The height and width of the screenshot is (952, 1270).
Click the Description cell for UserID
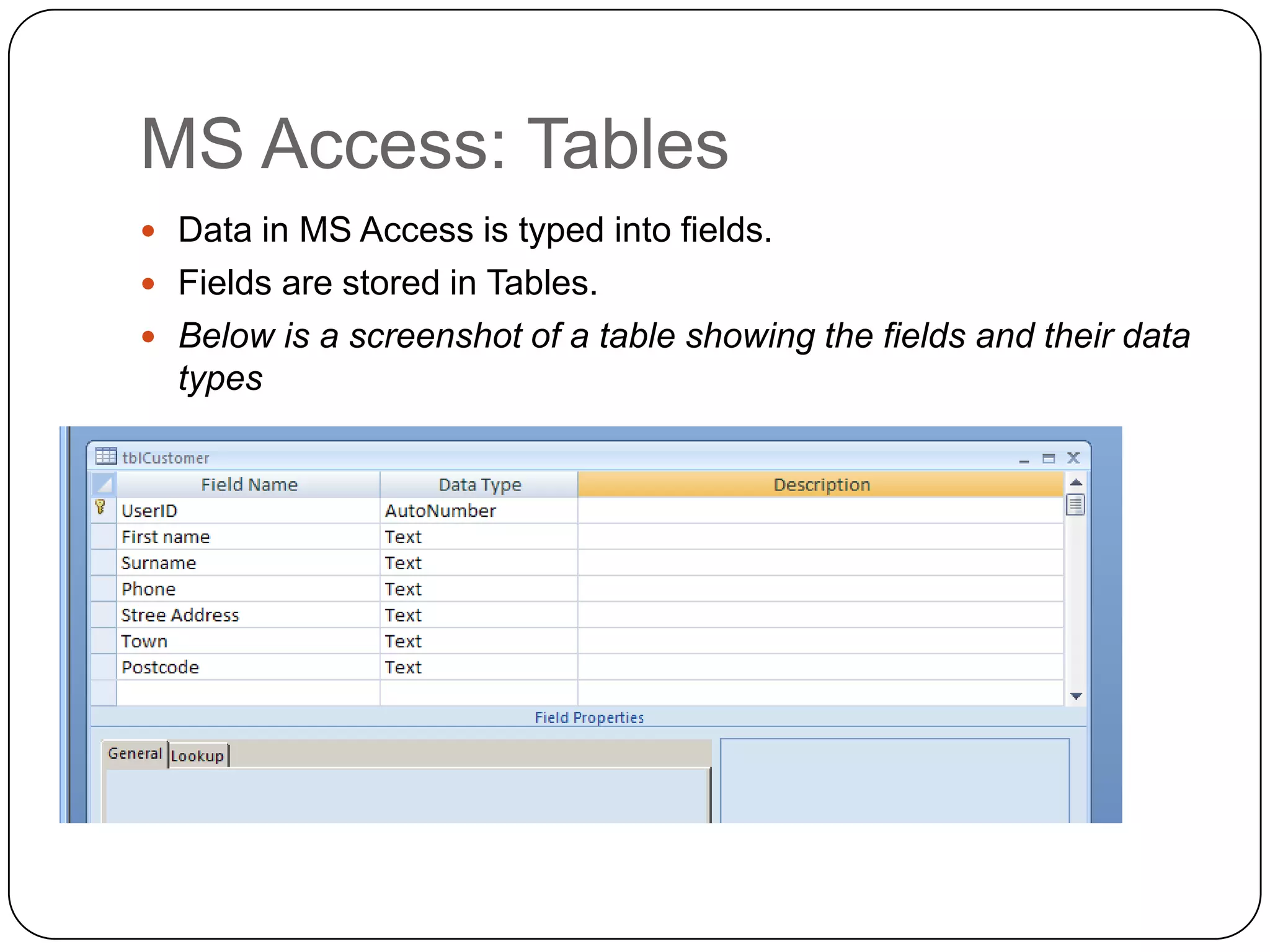pyautogui.click(x=821, y=511)
